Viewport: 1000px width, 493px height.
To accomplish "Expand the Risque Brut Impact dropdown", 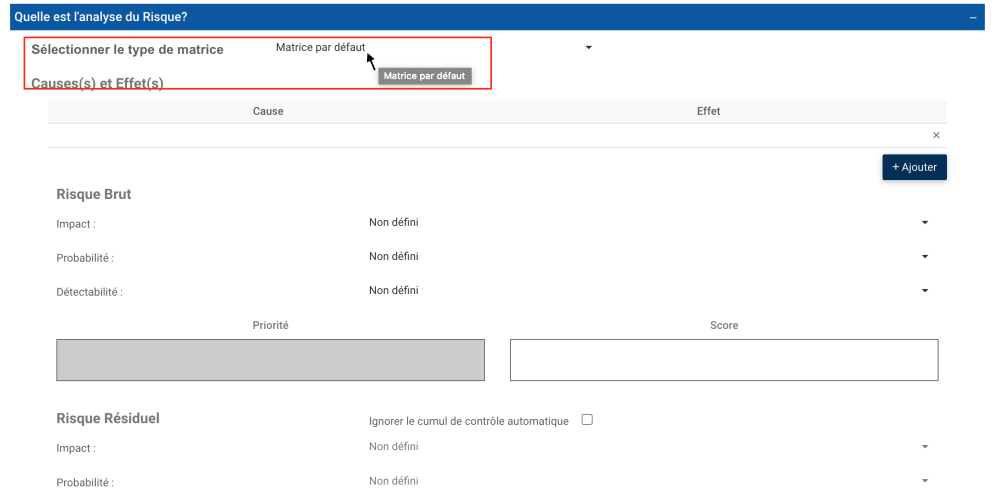I will point(924,222).
